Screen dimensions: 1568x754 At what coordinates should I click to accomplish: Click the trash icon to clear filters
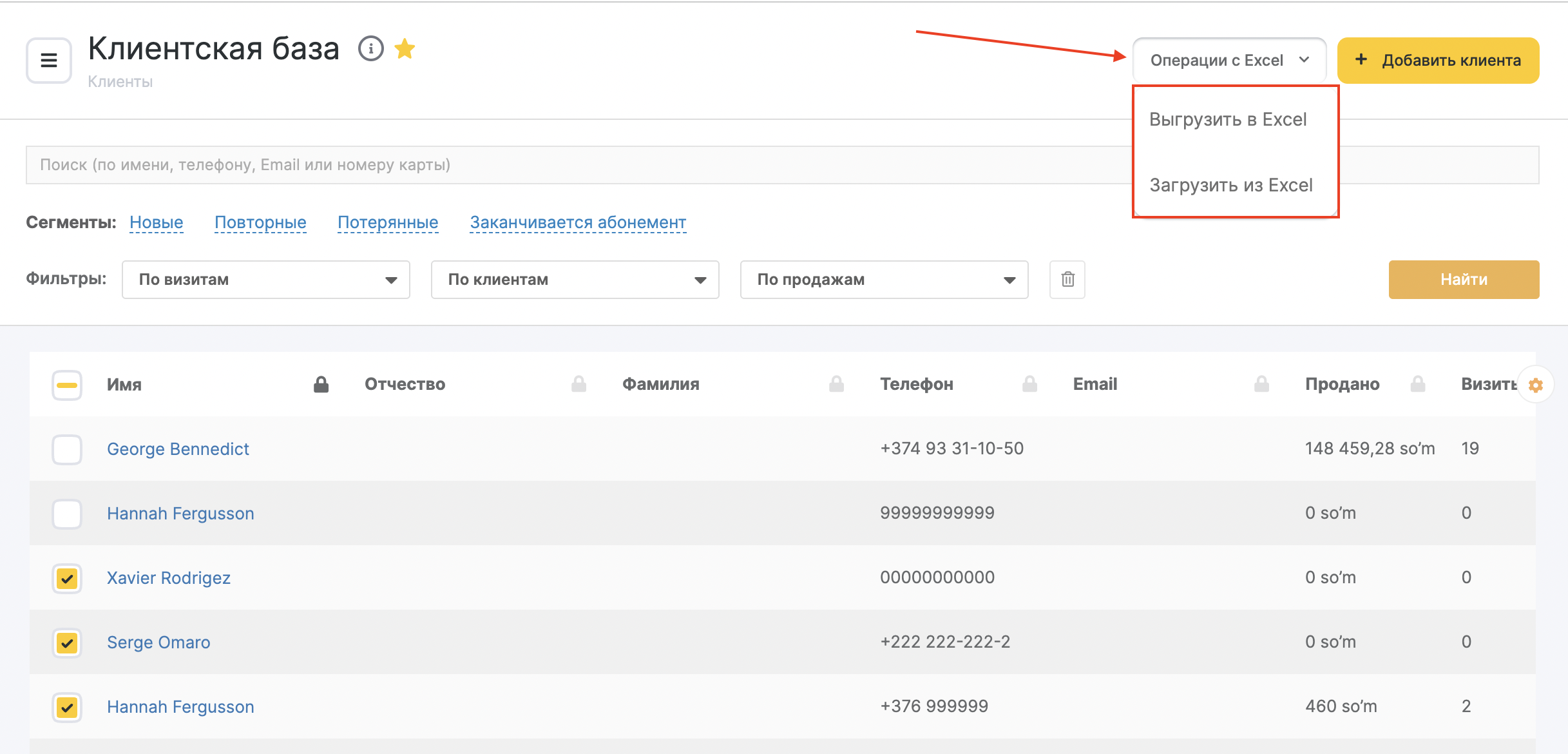pos(1067,280)
